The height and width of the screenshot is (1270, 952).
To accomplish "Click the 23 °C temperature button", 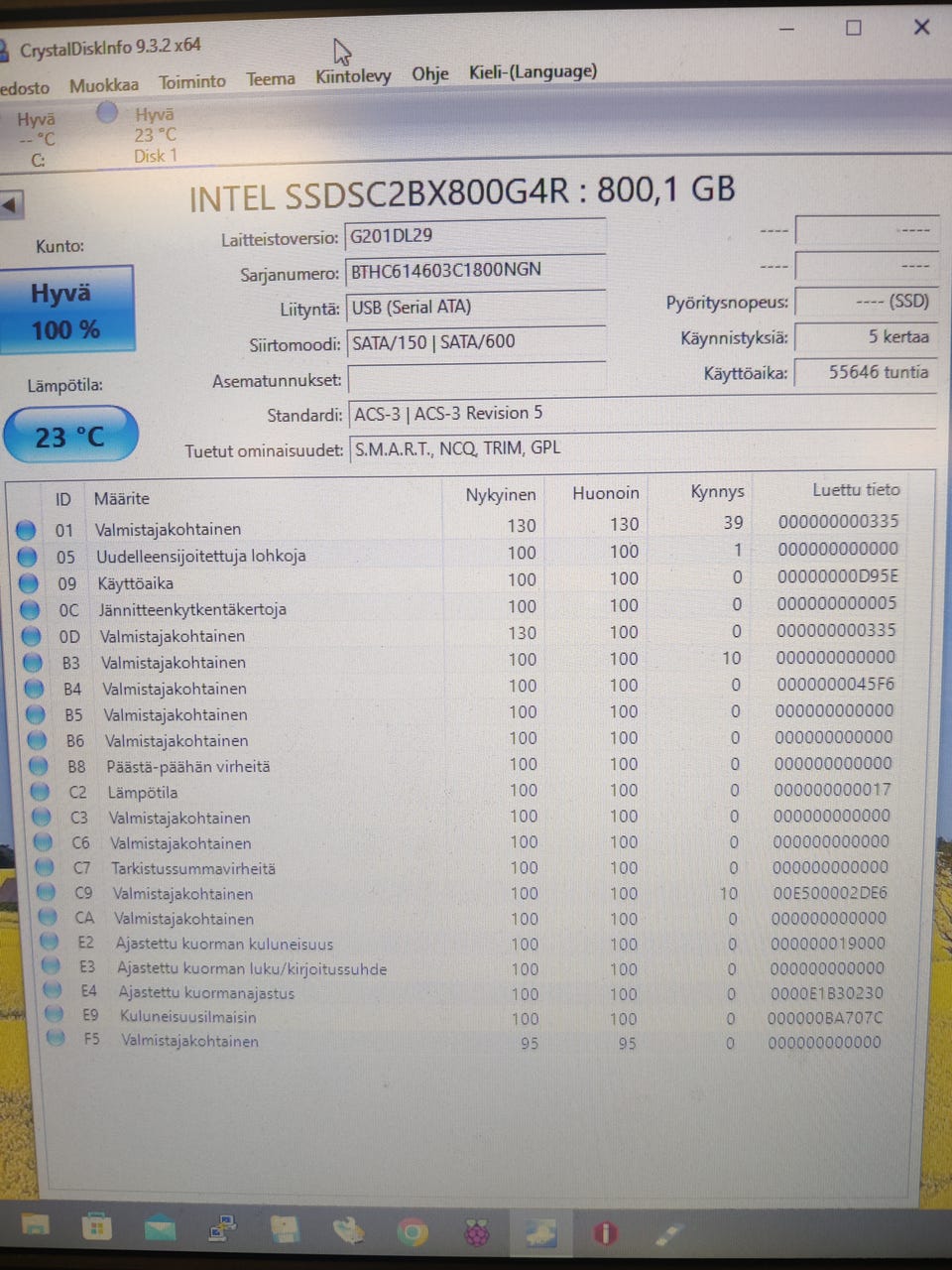I will [69, 436].
